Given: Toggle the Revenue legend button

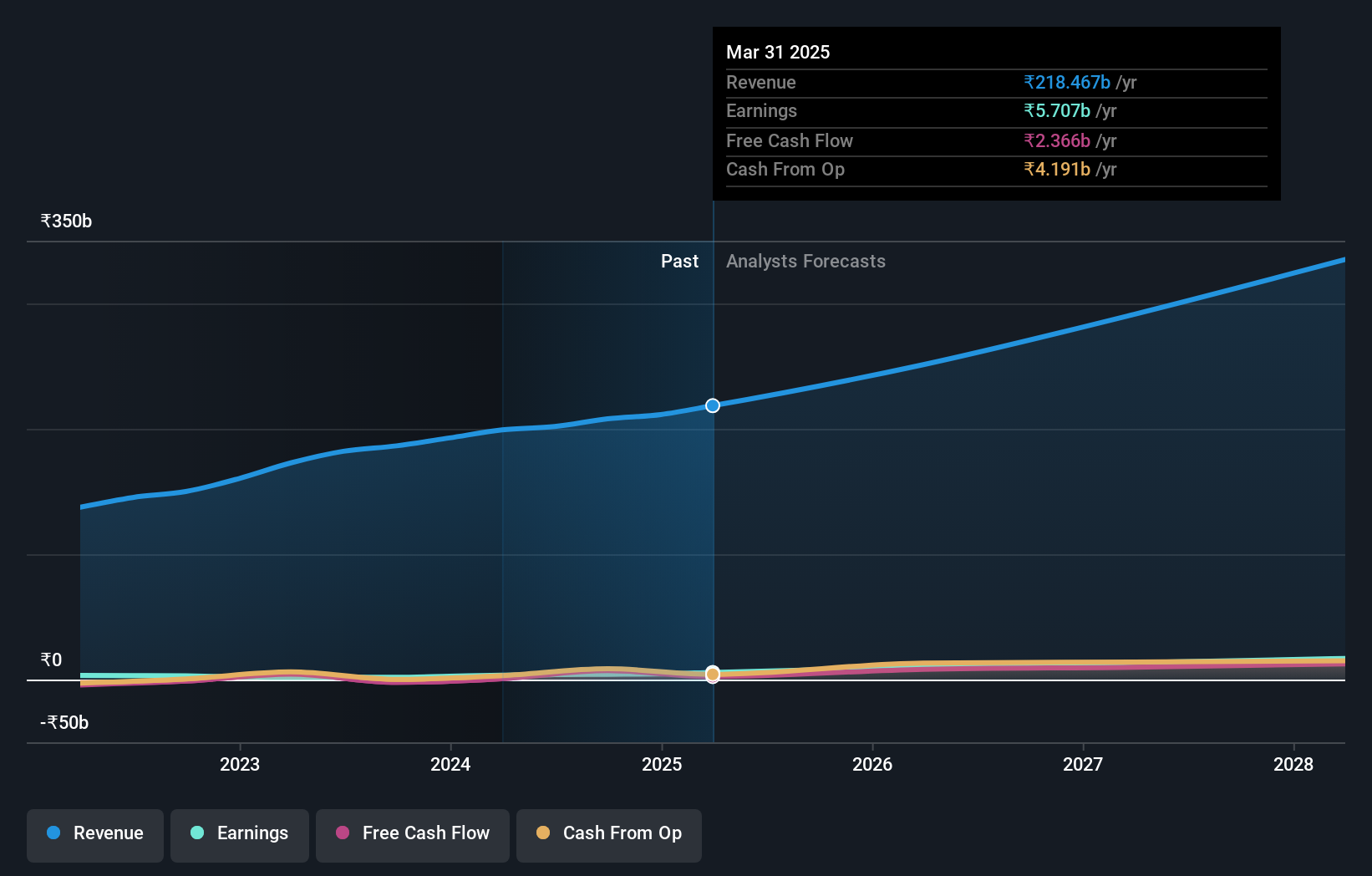Looking at the screenshot, I should point(95,835).
